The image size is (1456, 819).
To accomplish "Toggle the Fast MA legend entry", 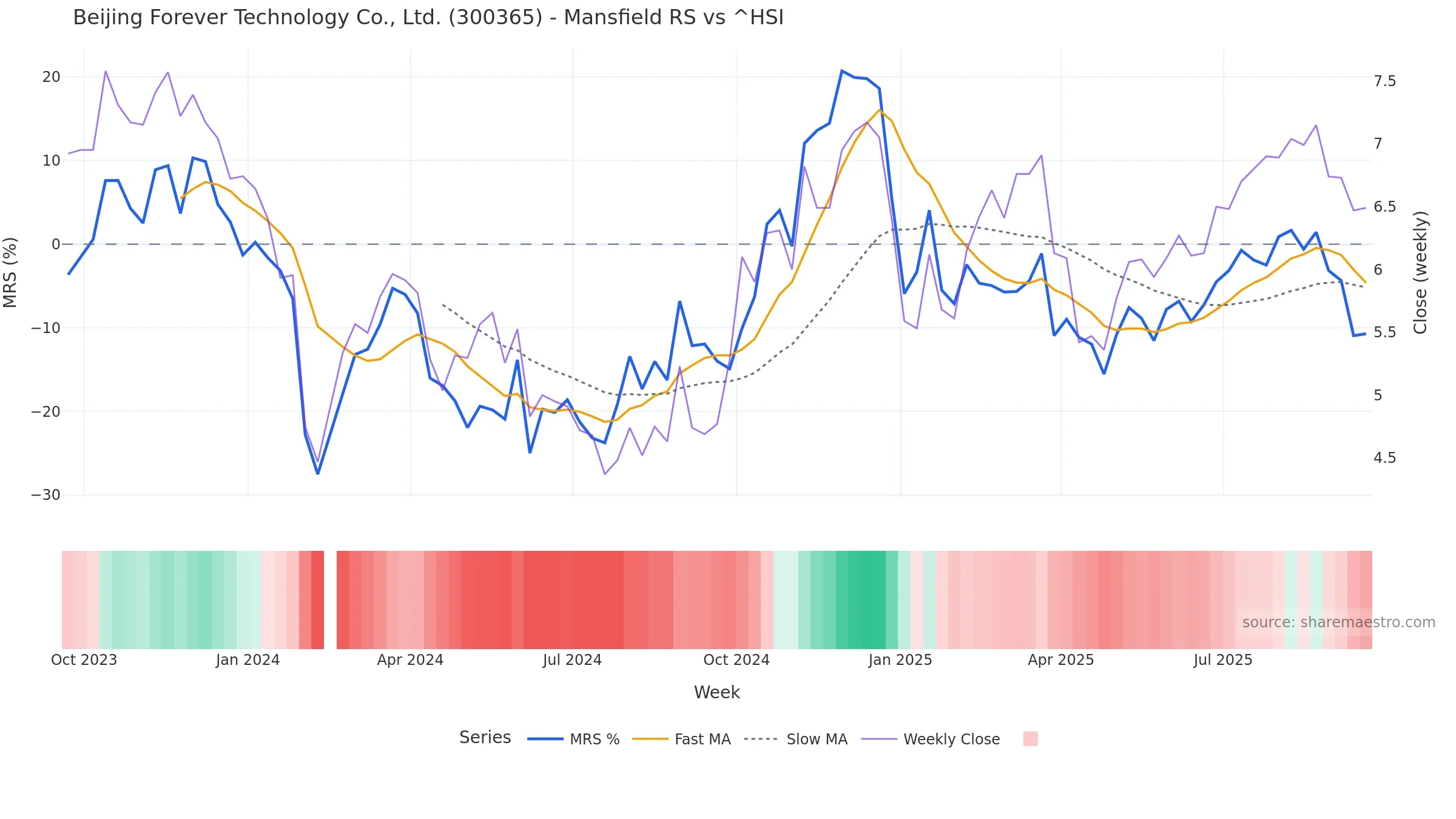I will (x=681, y=739).
